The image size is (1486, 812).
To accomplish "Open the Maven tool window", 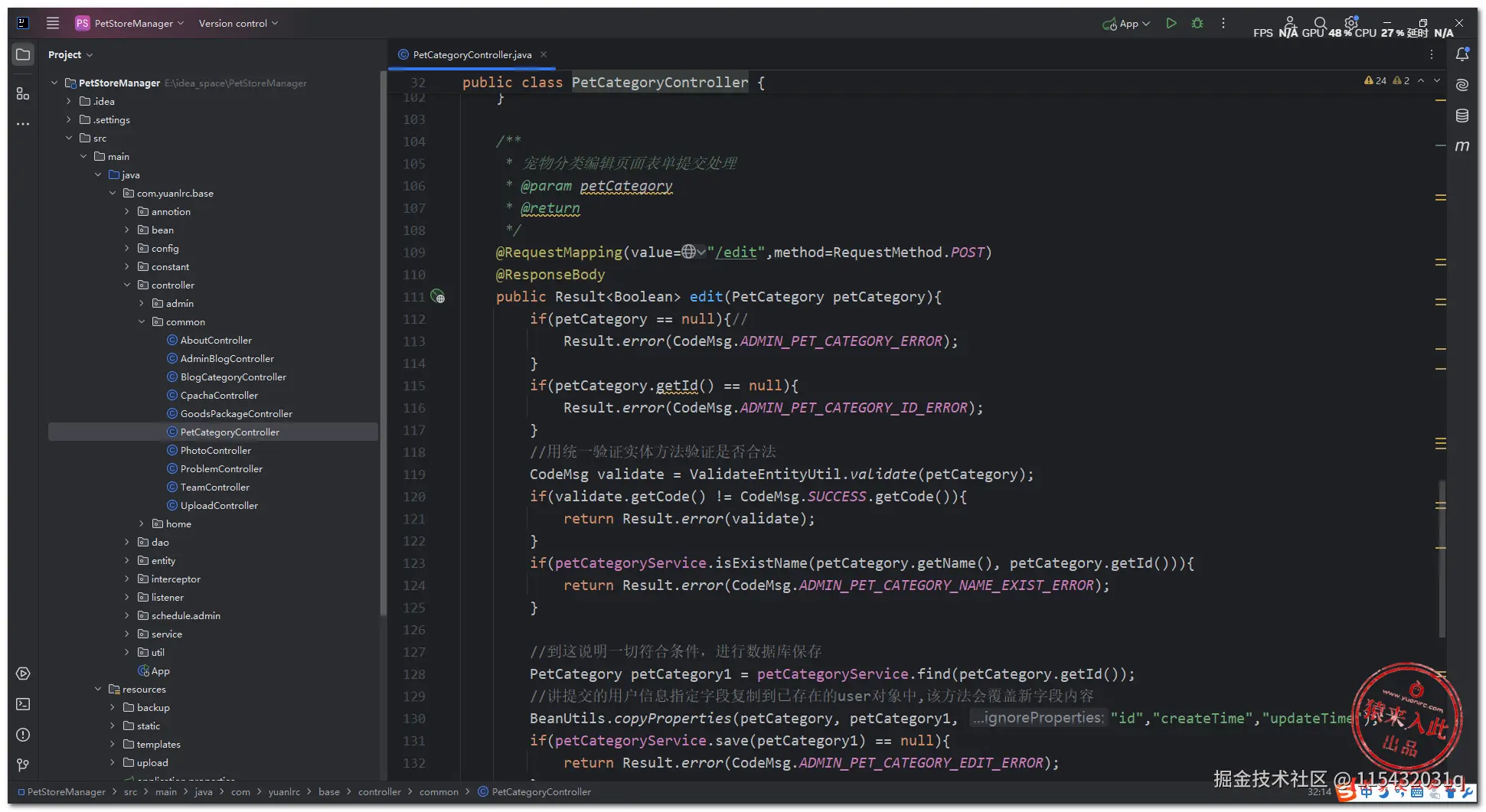I will pos(1462,145).
